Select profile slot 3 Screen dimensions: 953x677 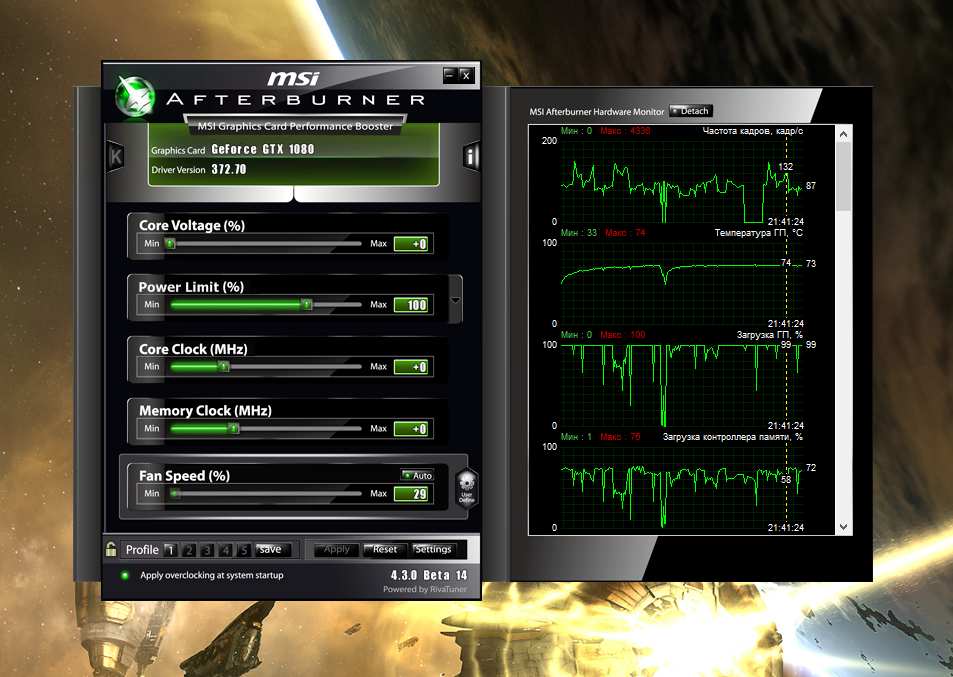point(207,550)
